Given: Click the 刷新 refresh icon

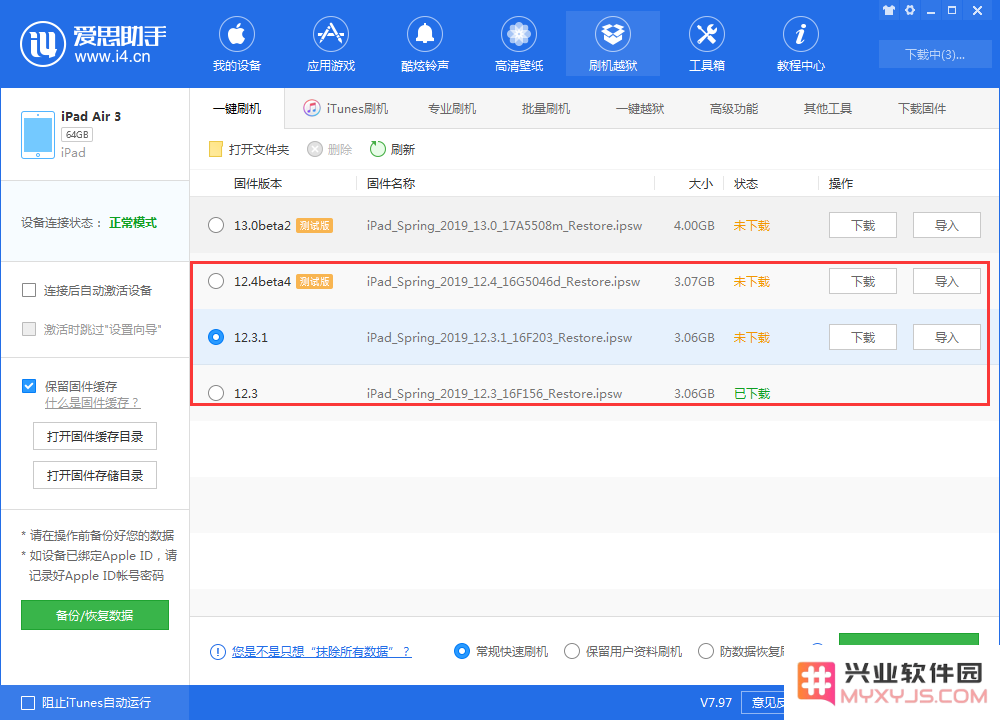Looking at the screenshot, I should [378, 149].
